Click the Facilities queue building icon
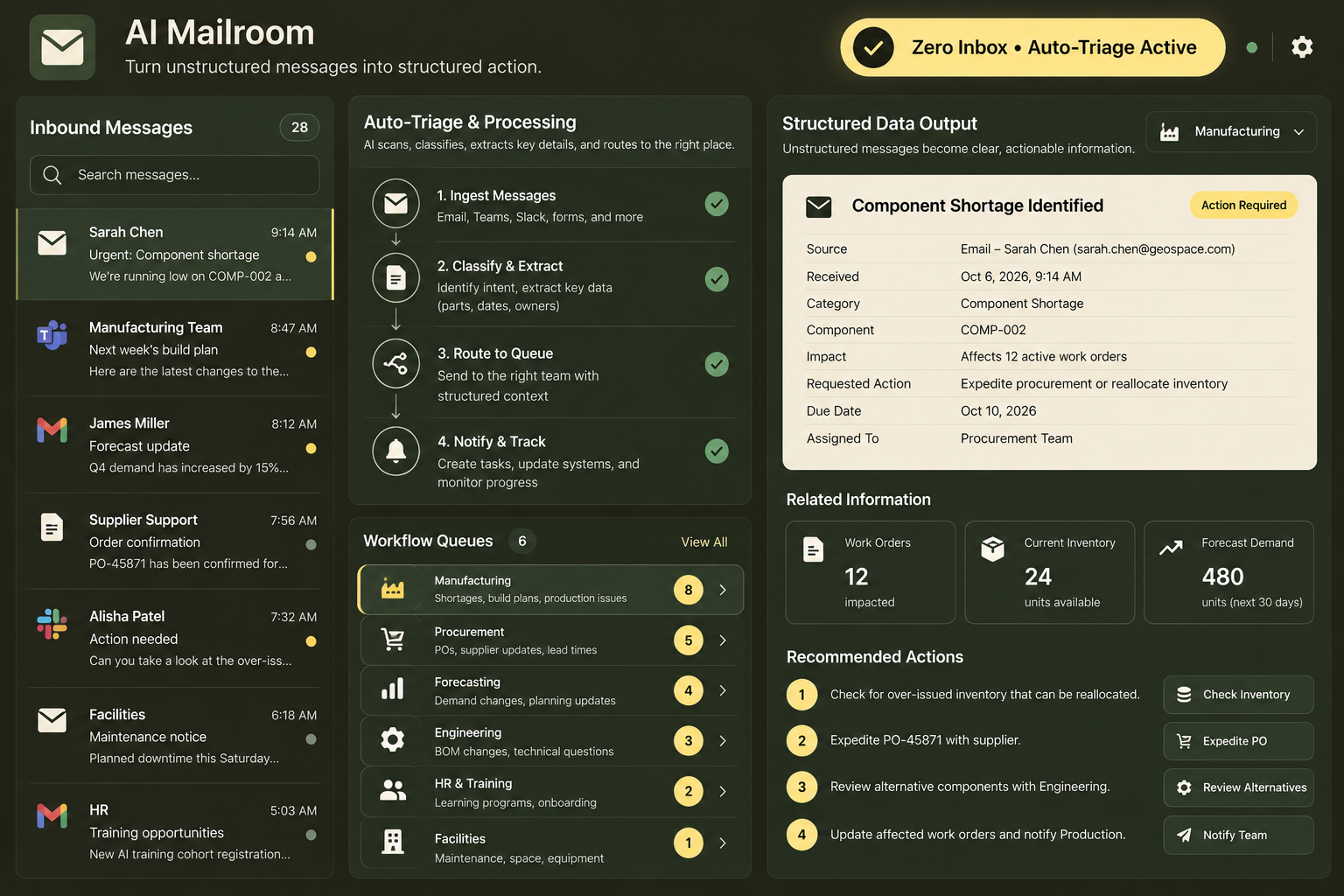 [393, 842]
